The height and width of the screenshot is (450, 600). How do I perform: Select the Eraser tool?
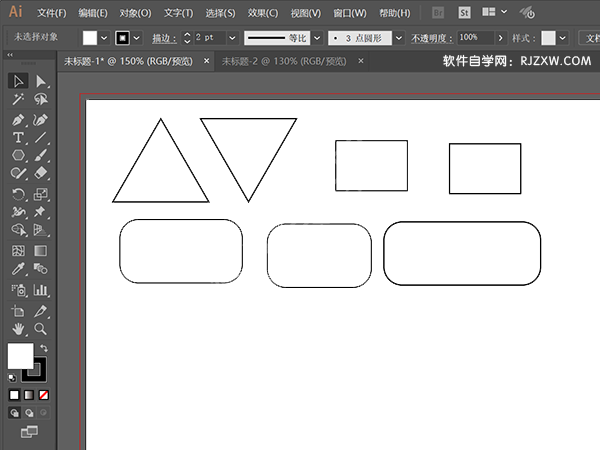pyautogui.click(x=40, y=173)
